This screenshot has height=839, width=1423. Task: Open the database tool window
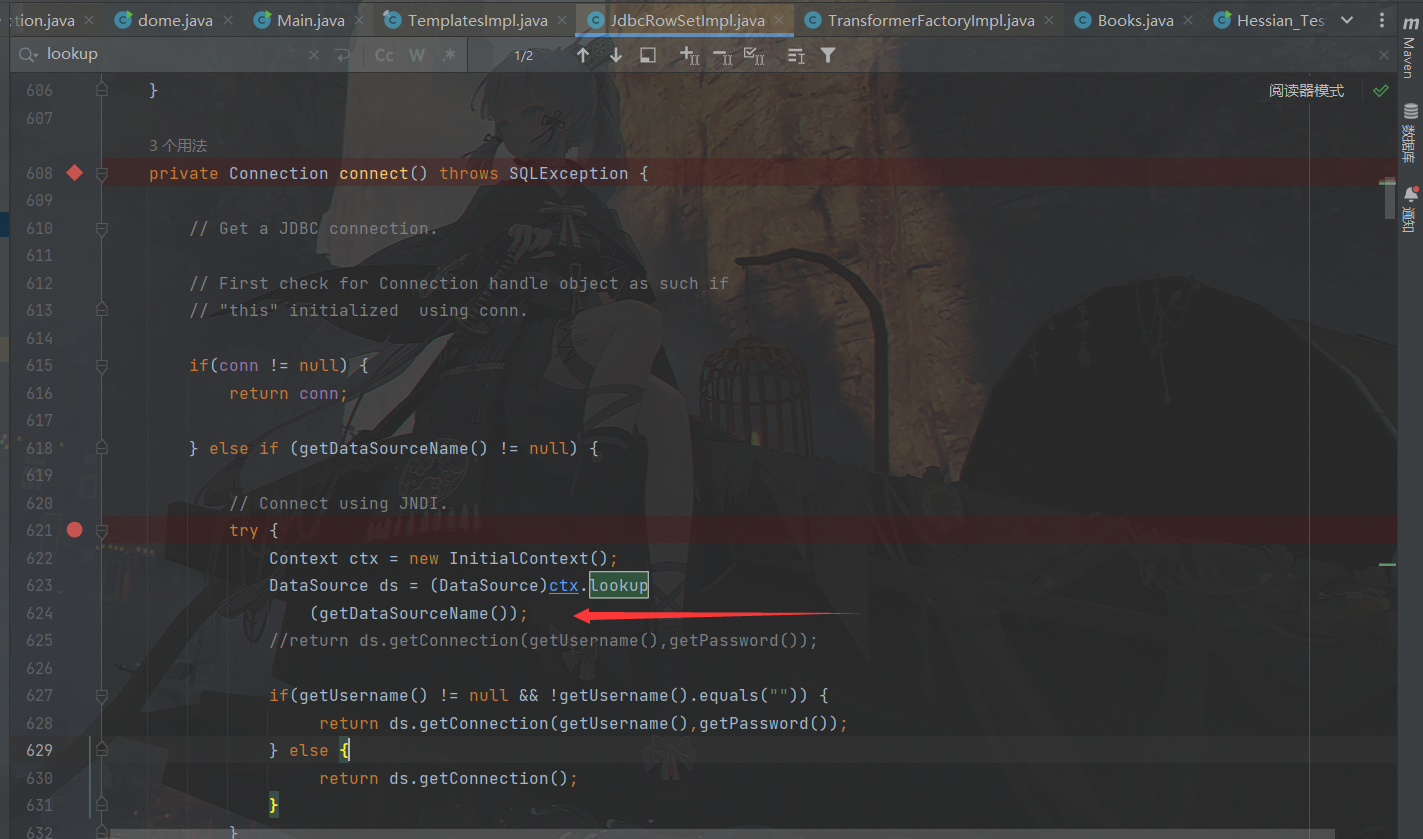[1409, 130]
